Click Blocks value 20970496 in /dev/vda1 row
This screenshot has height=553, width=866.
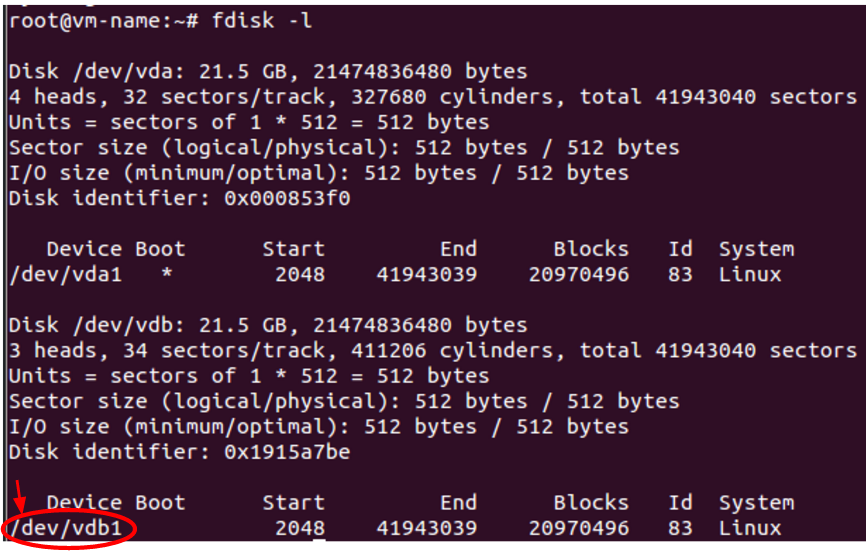point(579,274)
